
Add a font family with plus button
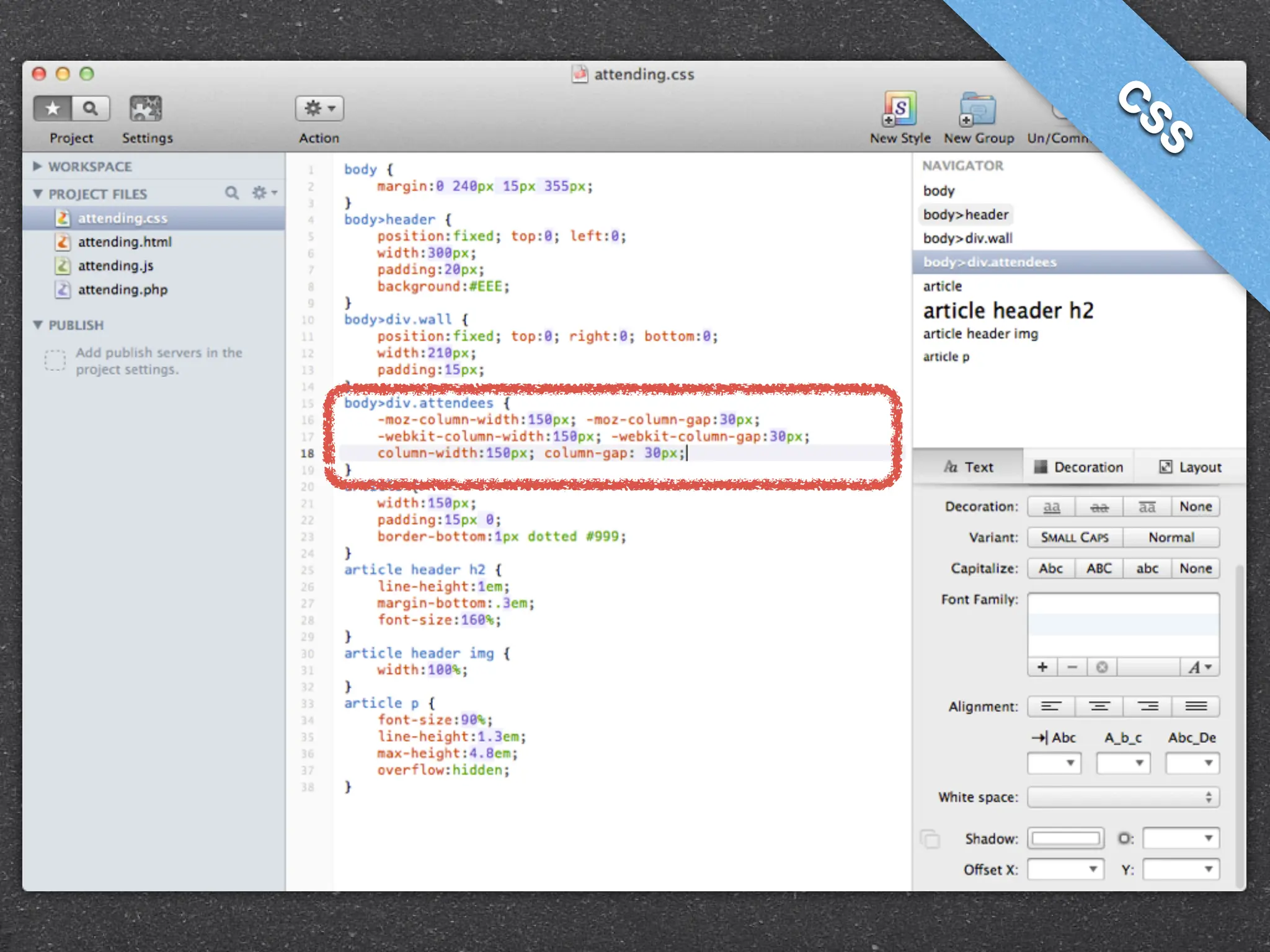1042,667
